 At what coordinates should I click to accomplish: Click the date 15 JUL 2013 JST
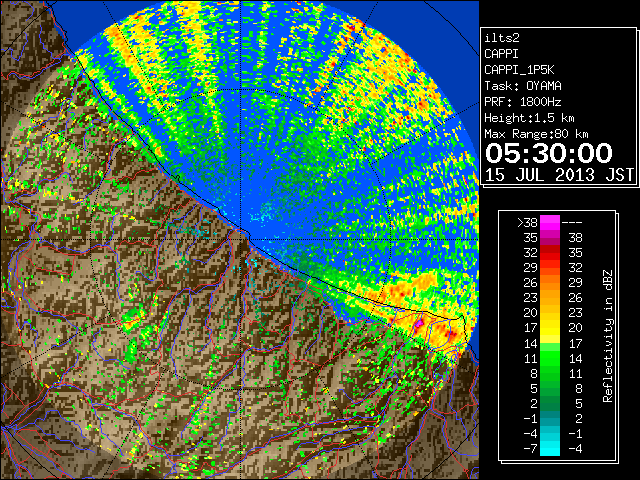pos(559,175)
